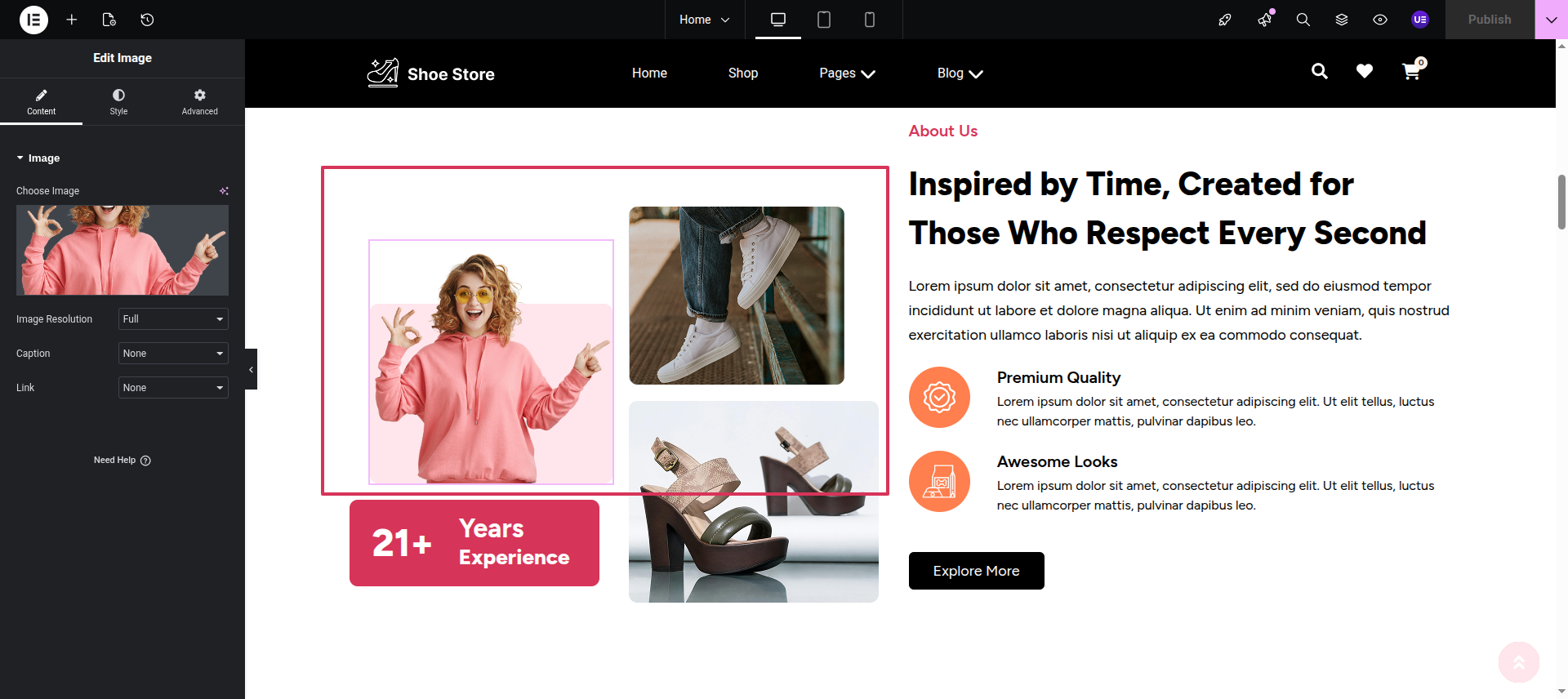Switch to tablet responsive view
This screenshot has width=1568, height=699.
(x=824, y=20)
